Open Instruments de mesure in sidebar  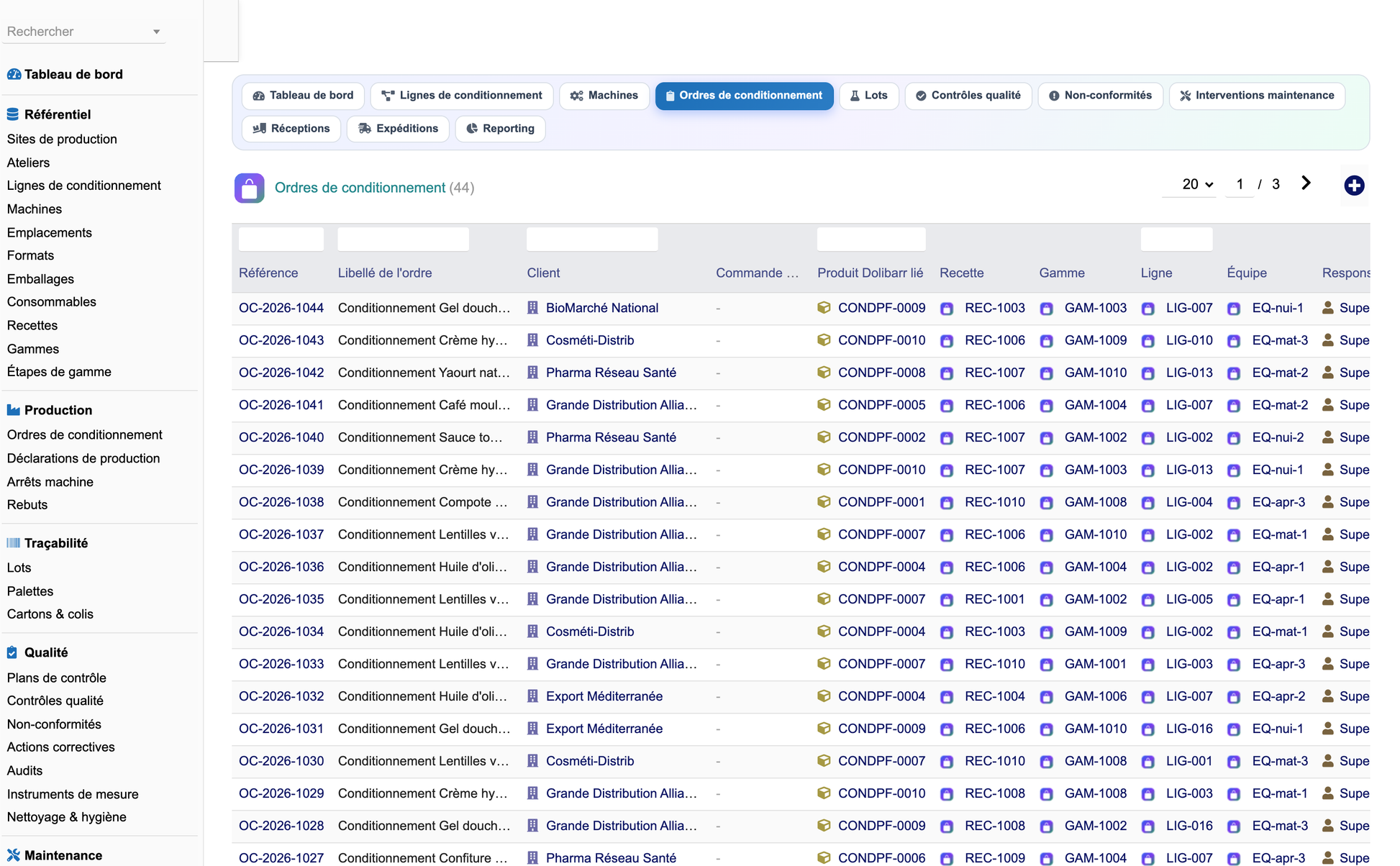point(73,794)
